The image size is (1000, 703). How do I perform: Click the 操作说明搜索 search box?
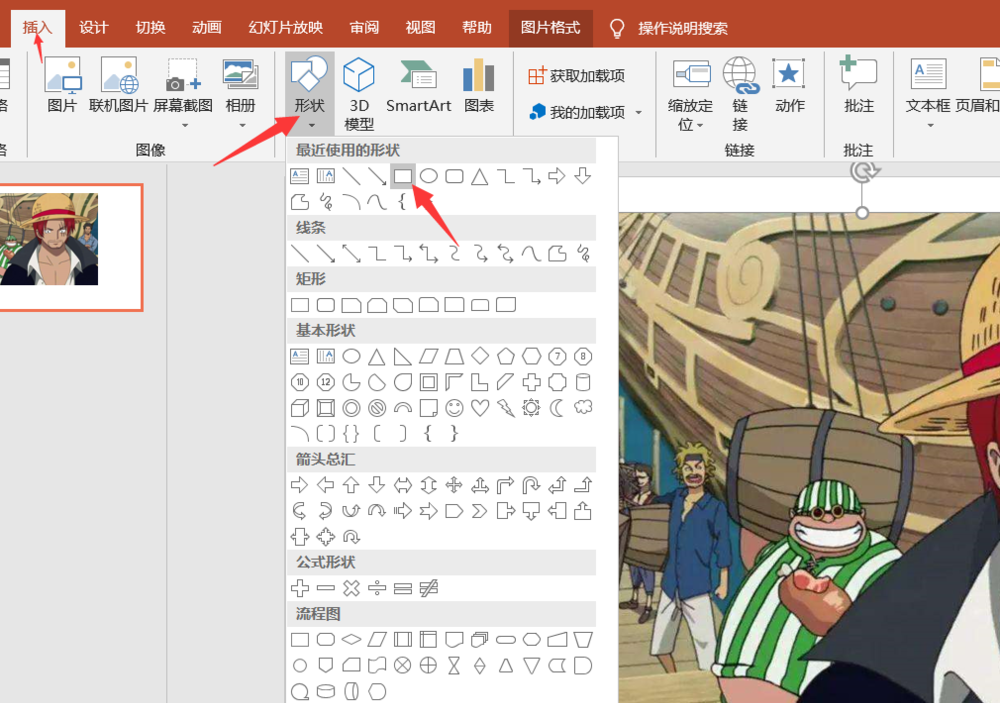coord(683,28)
